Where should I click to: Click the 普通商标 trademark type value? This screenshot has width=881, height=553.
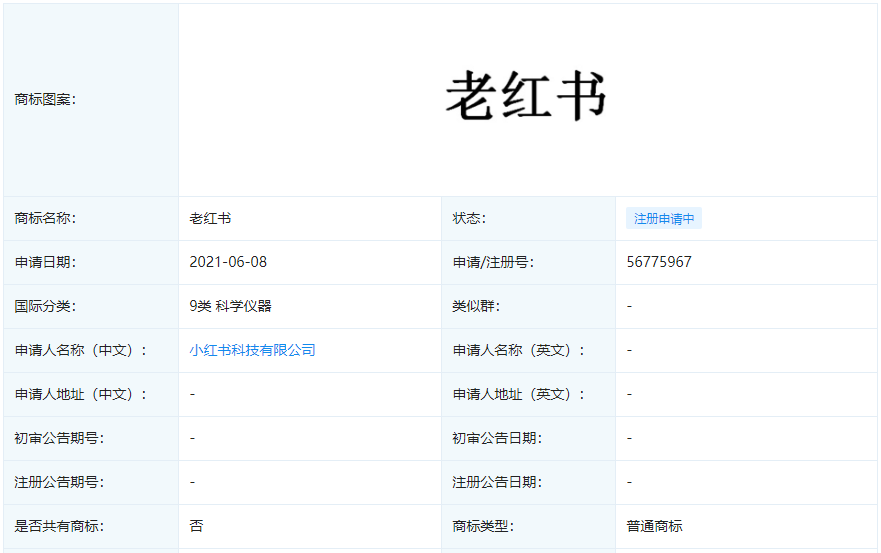(655, 526)
